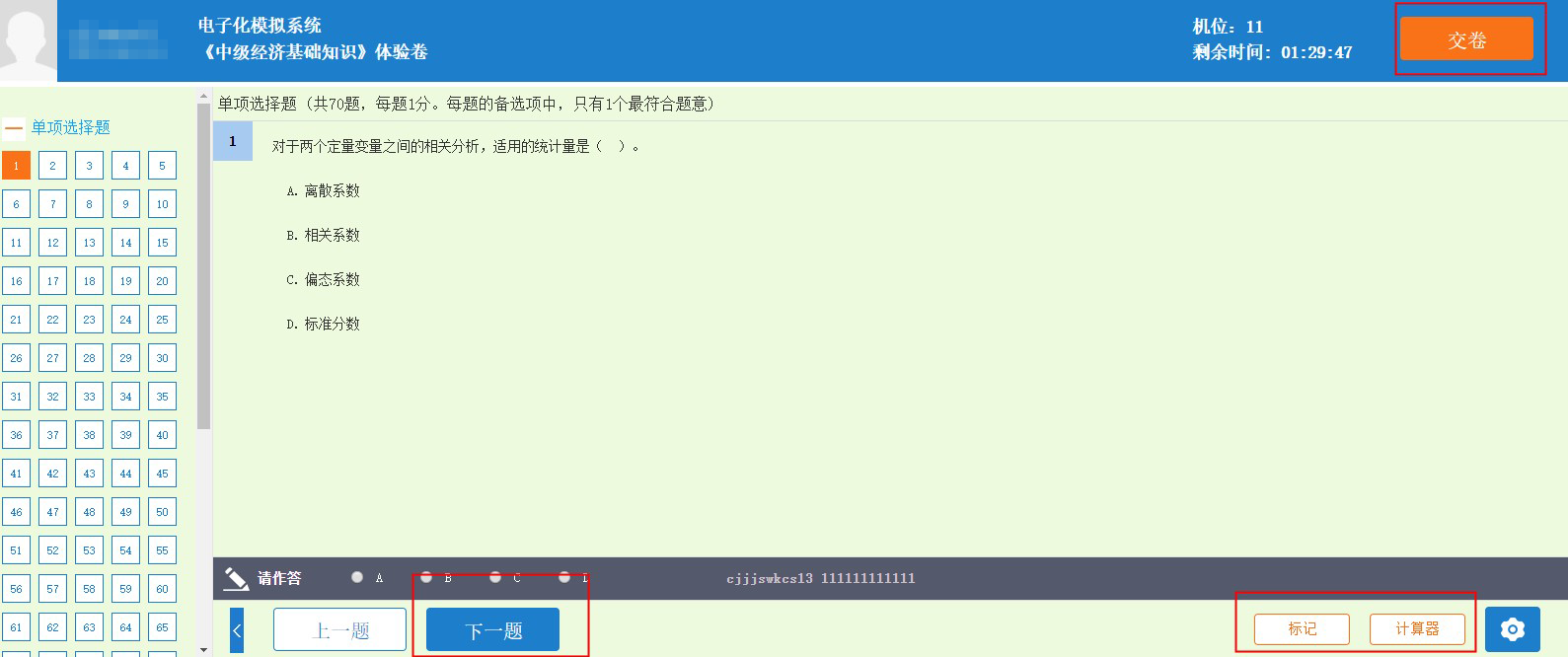Jump to question 10
Image resolution: width=1568 pixels, height=657 pixels.
pyautogui.click(x=162, y=204)
